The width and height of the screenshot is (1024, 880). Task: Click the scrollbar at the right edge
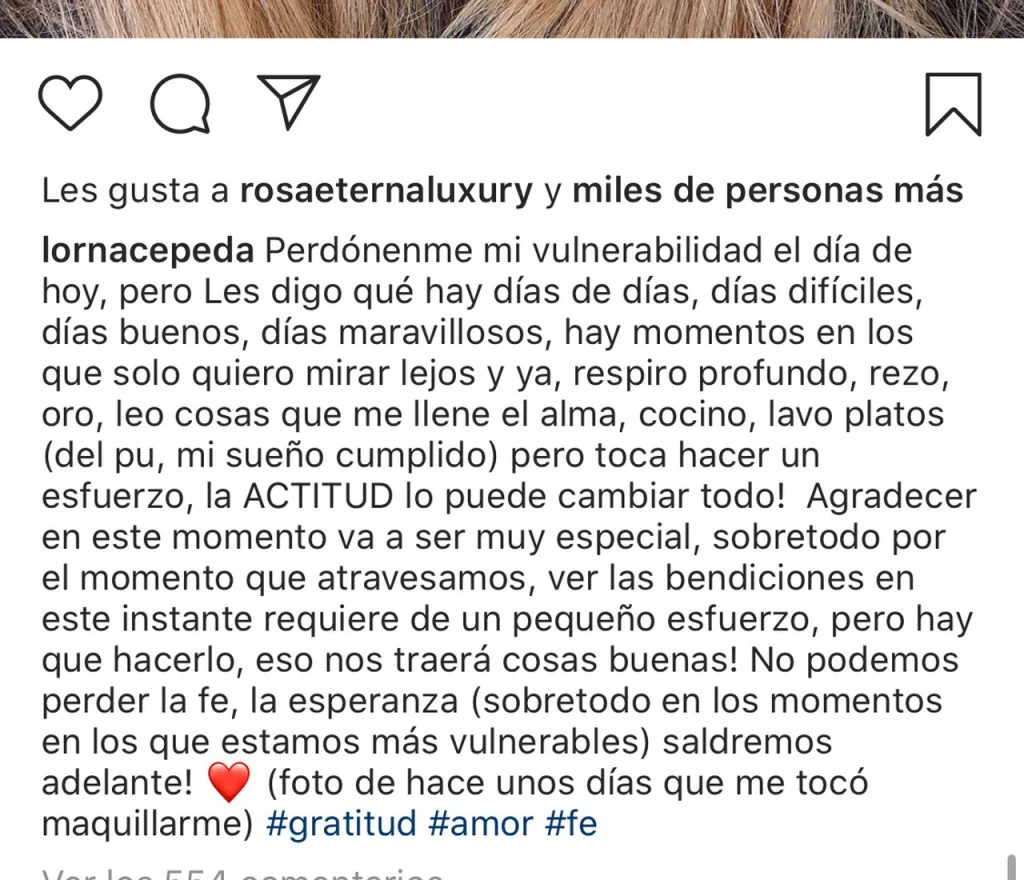[1011, 866]
